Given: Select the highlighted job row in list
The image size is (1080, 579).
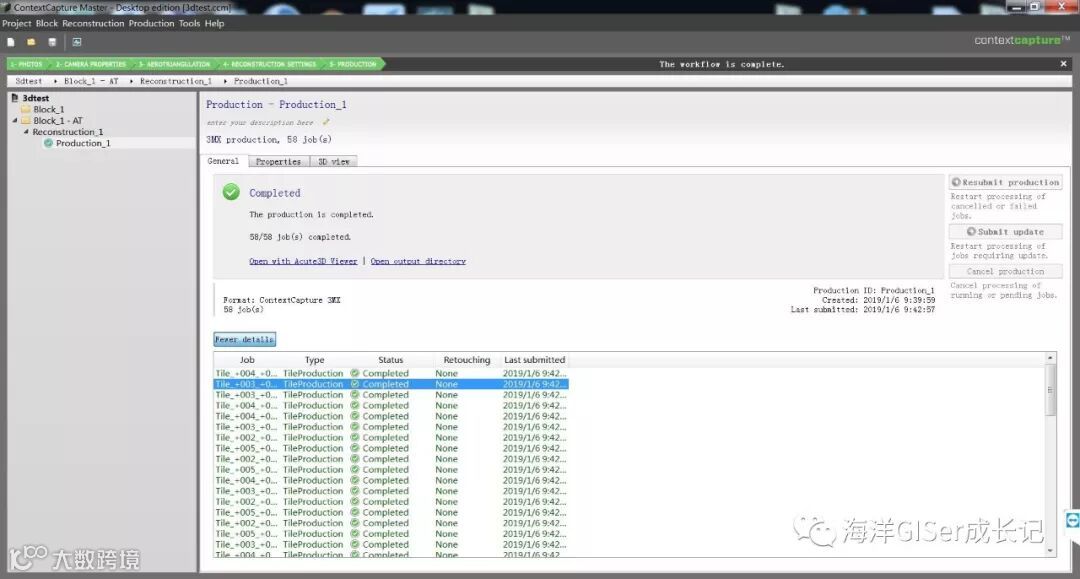Looking at the screenshot, I should pyautogui.click(x=391, y=384).
